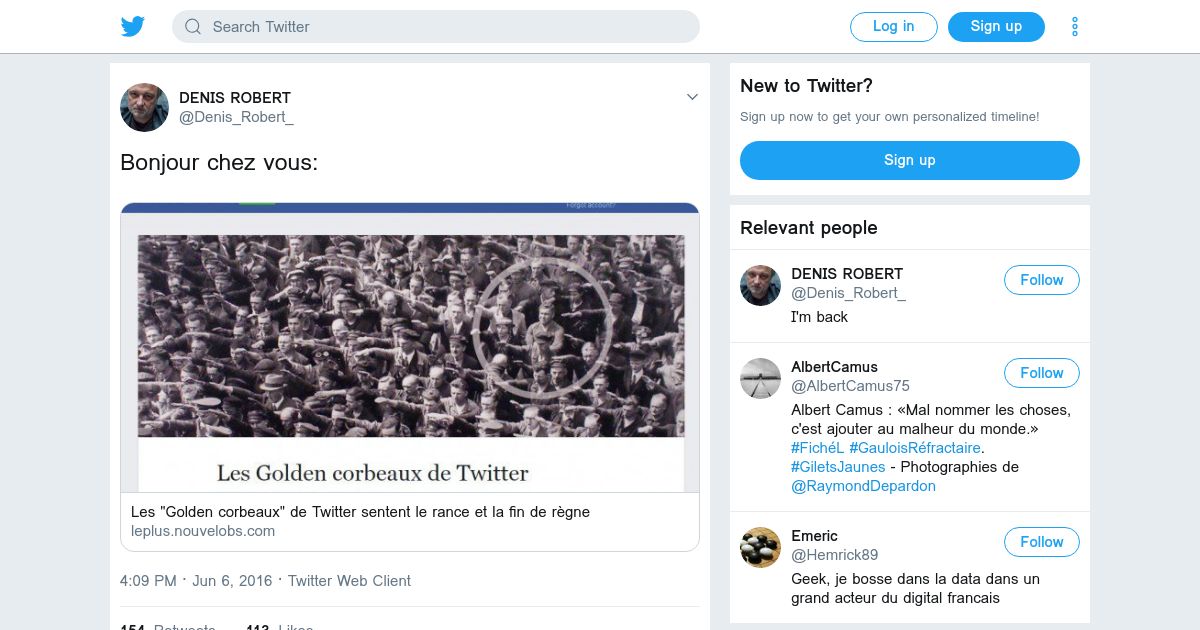
Task: Follow DENIS ROBERT
Action: (x=1041, y=280)
